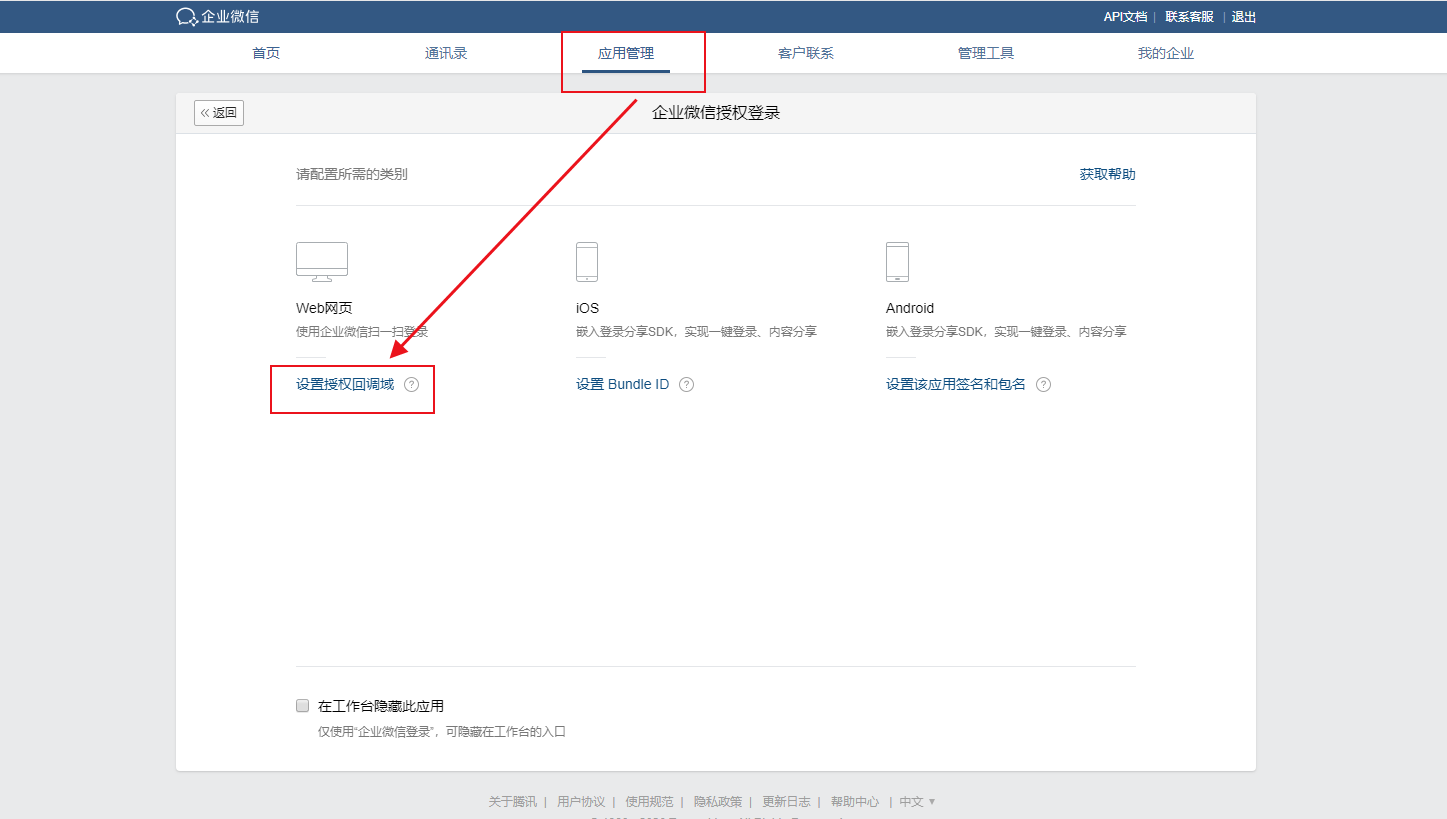Open 帮助中心 footer link

coord(855,802)
